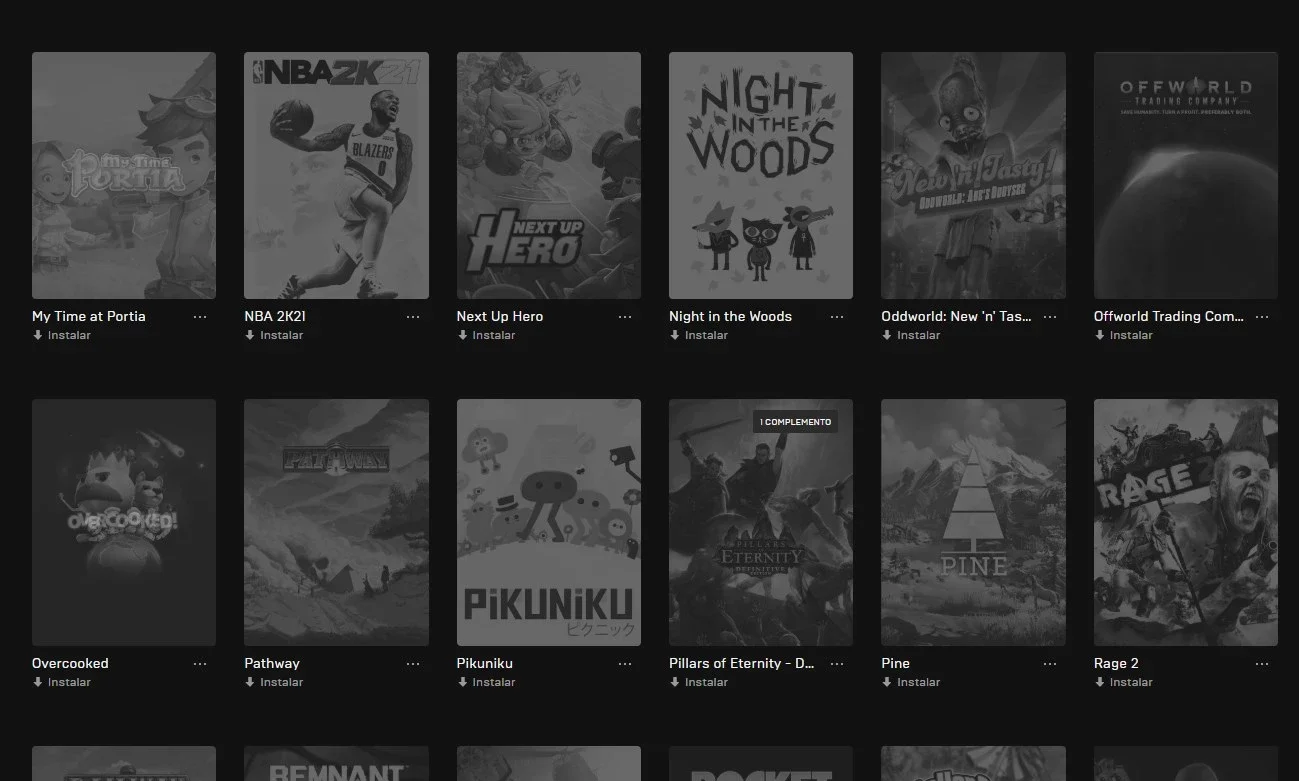Click Instalar under Pine
1299x781 pixels.
click(x=911, y=682)
